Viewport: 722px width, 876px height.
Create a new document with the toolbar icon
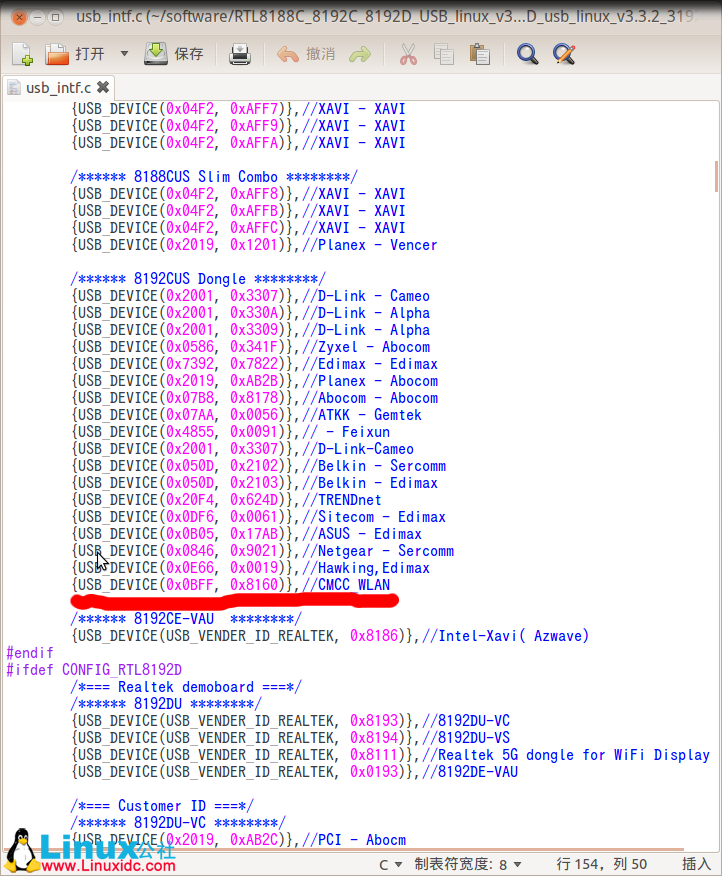point(22,54)
